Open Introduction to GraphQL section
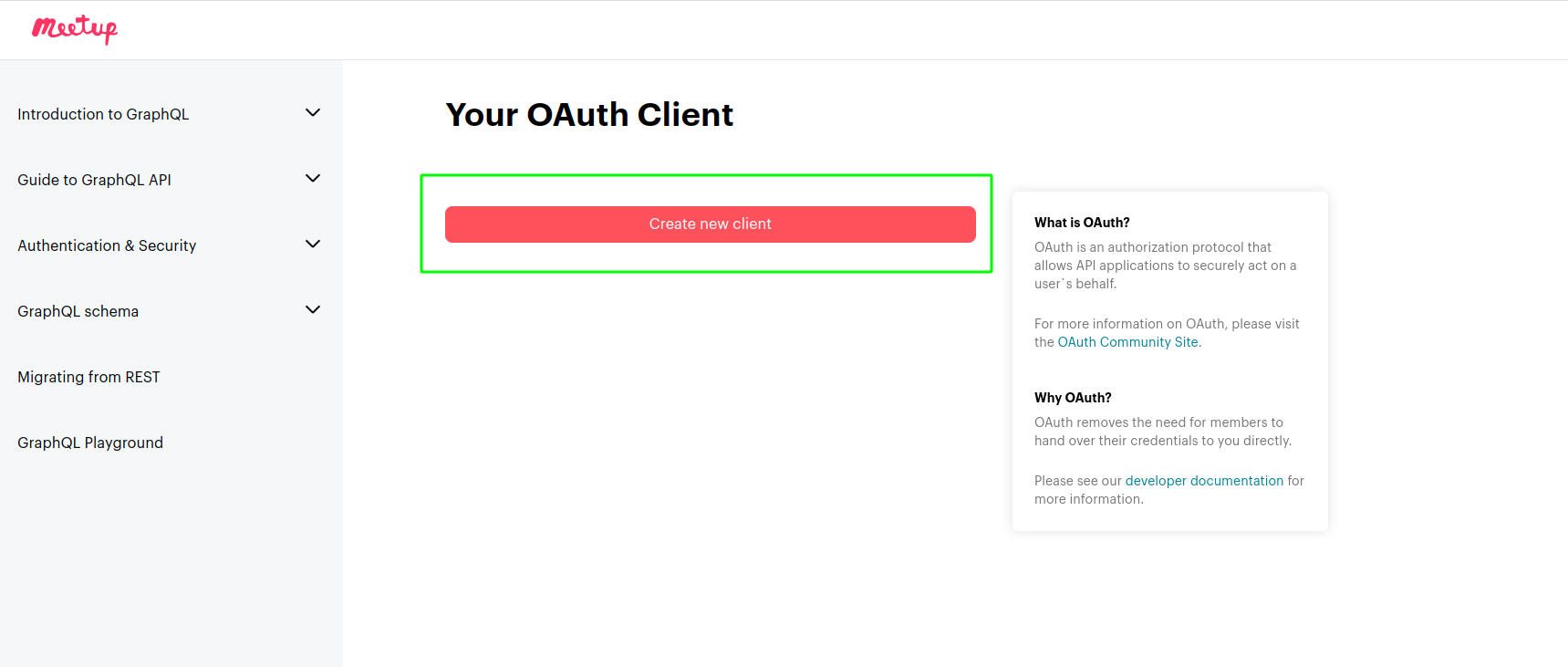Screen dimensions: 1568x667 [x=103, y=114]
